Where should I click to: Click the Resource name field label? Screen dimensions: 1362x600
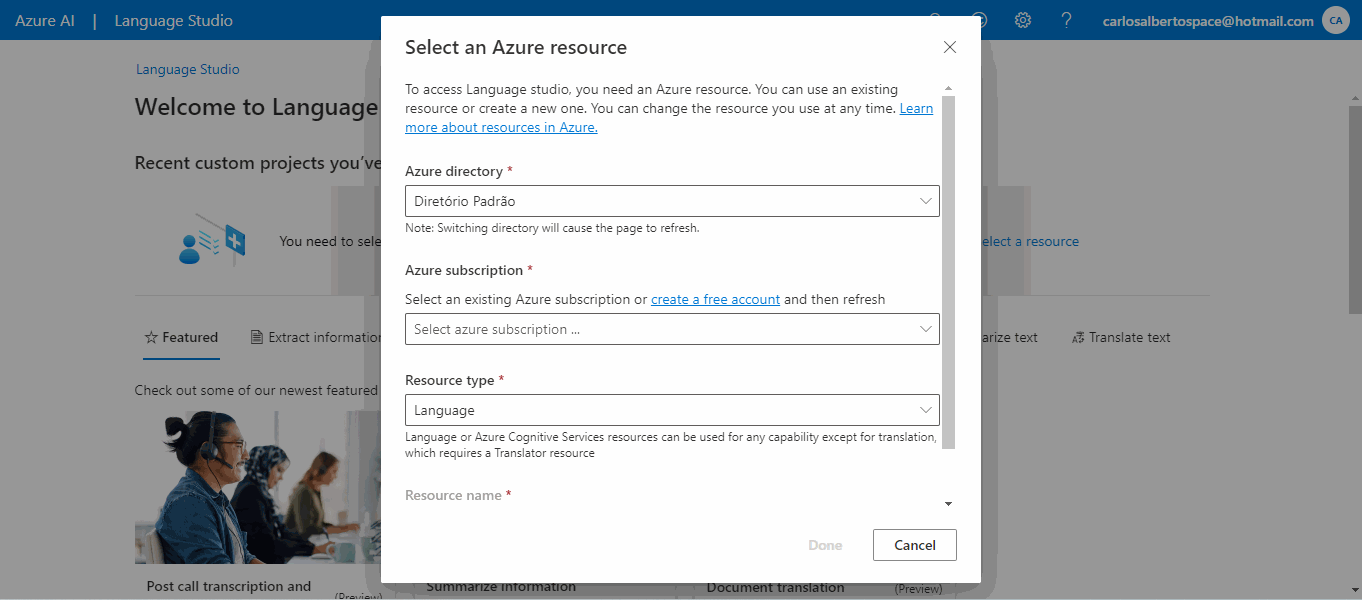point(458,495)
